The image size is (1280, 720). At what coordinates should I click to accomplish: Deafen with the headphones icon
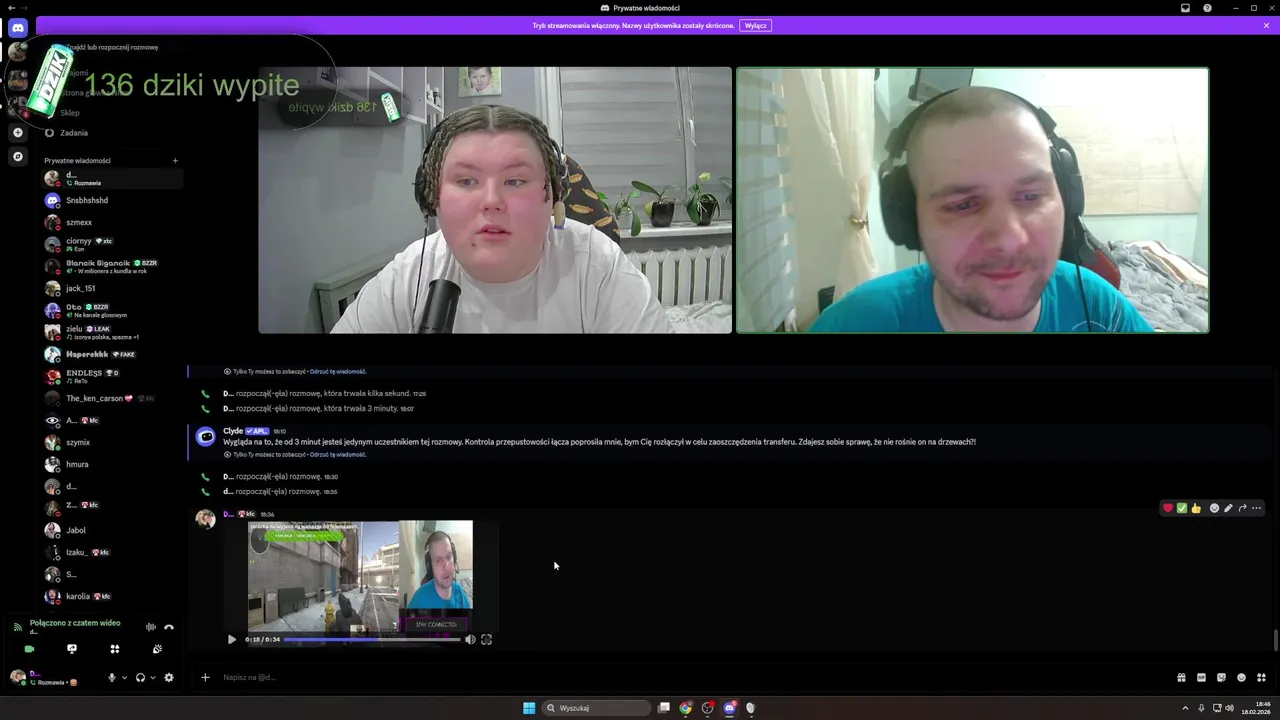[x=140, y=677]
